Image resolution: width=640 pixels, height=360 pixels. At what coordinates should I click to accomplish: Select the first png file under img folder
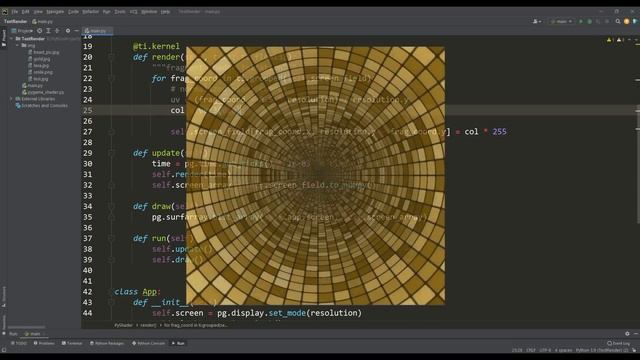[x=43, y=52]
